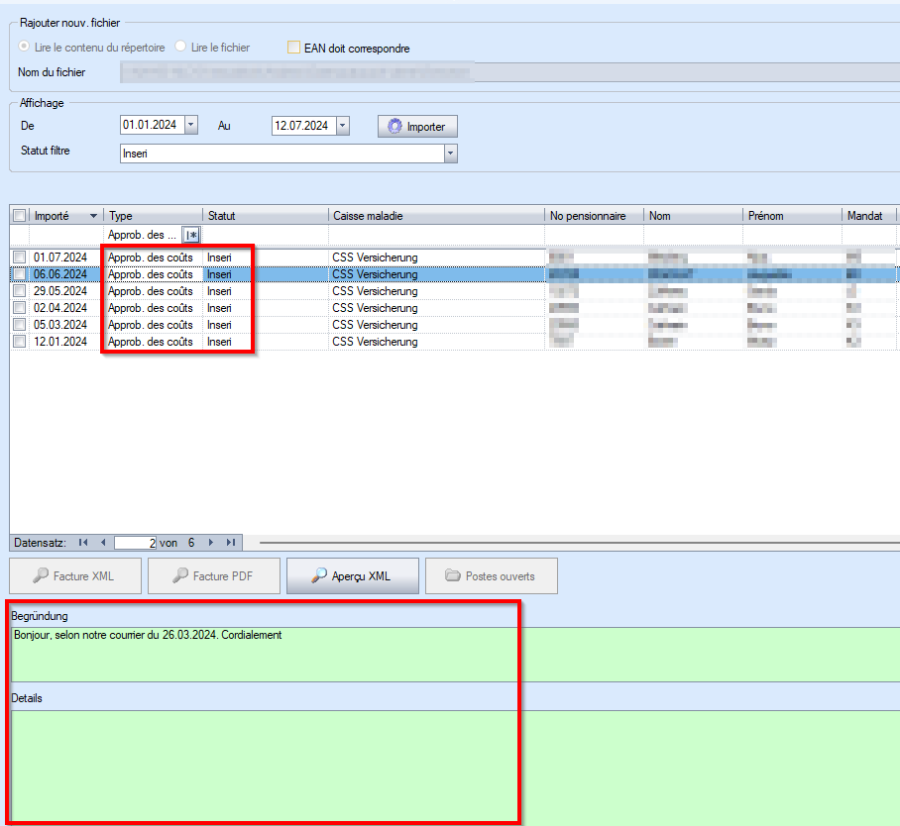Viewport: 900px width, 826px height.
Task: Click the Mandat column header
Action: tap(868, 216)
